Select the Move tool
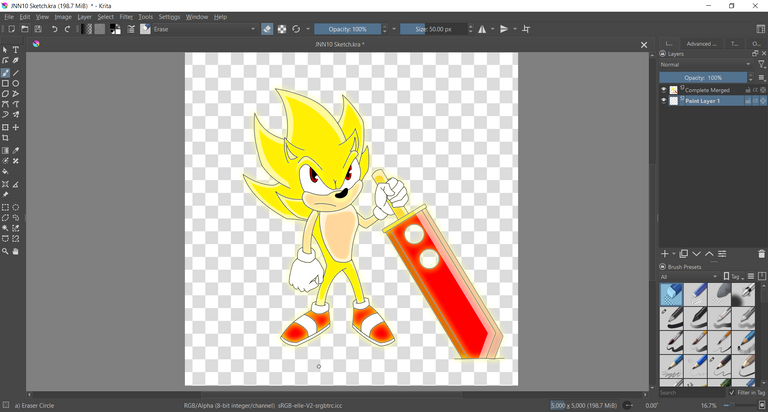 point(16,127)
